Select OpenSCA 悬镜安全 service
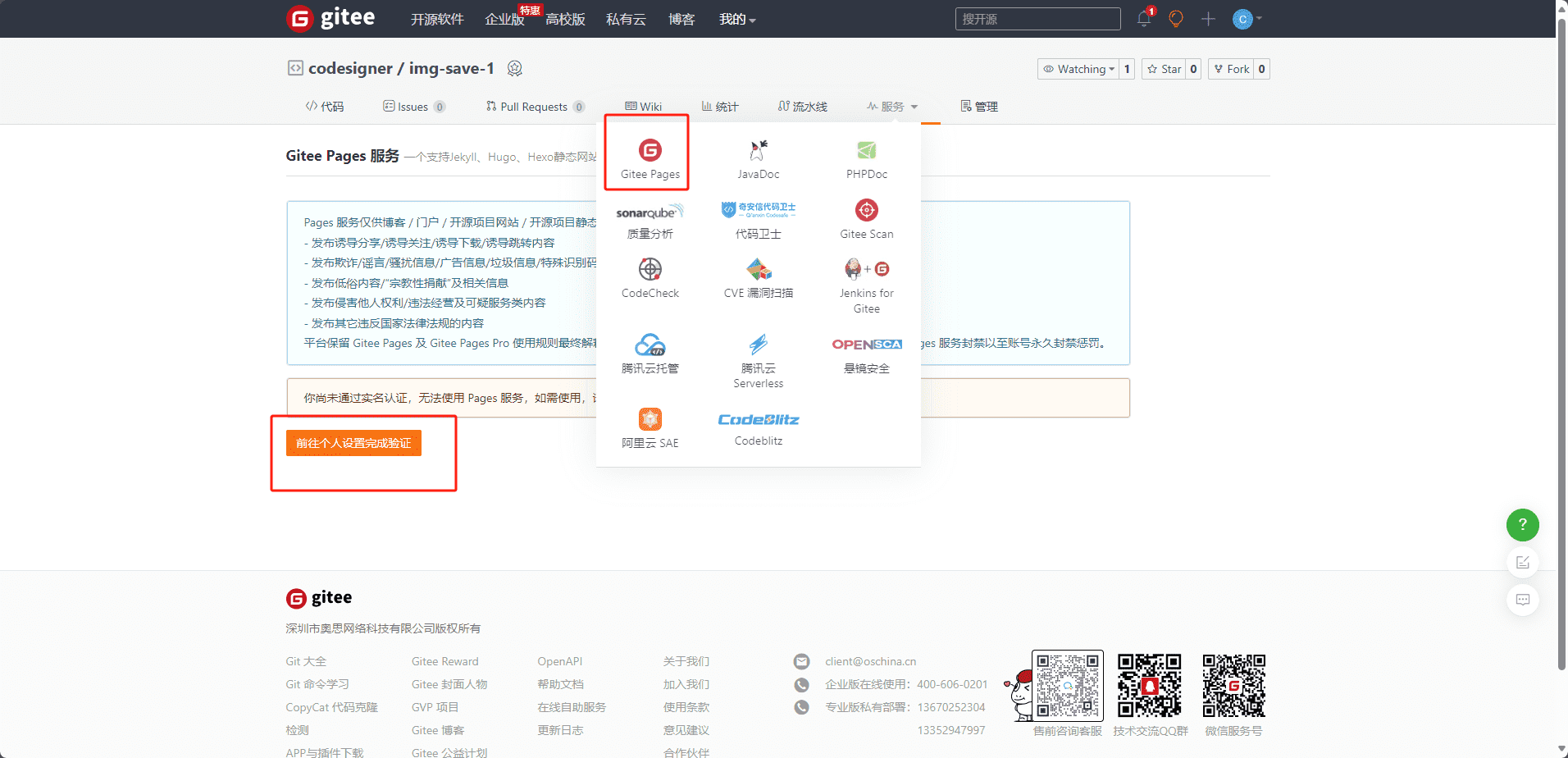 tap(866, 354)
